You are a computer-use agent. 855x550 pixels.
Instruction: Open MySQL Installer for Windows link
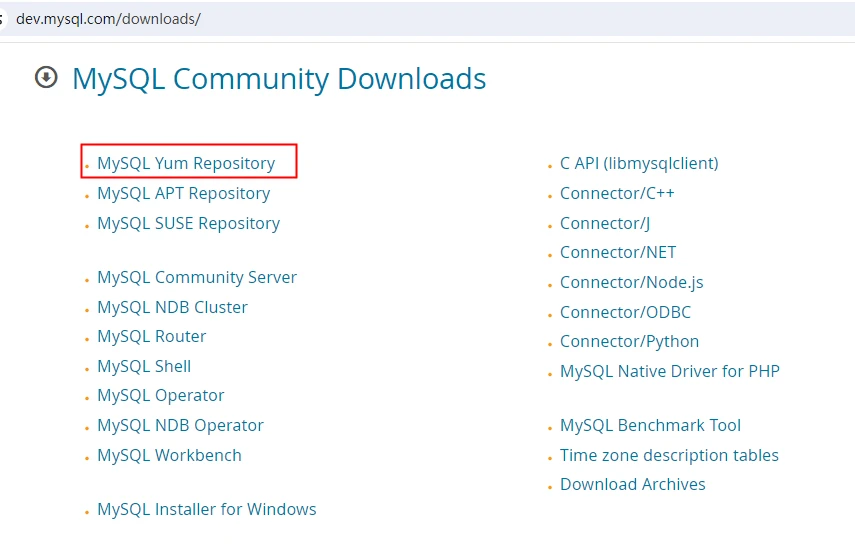(x=207, y=509)
